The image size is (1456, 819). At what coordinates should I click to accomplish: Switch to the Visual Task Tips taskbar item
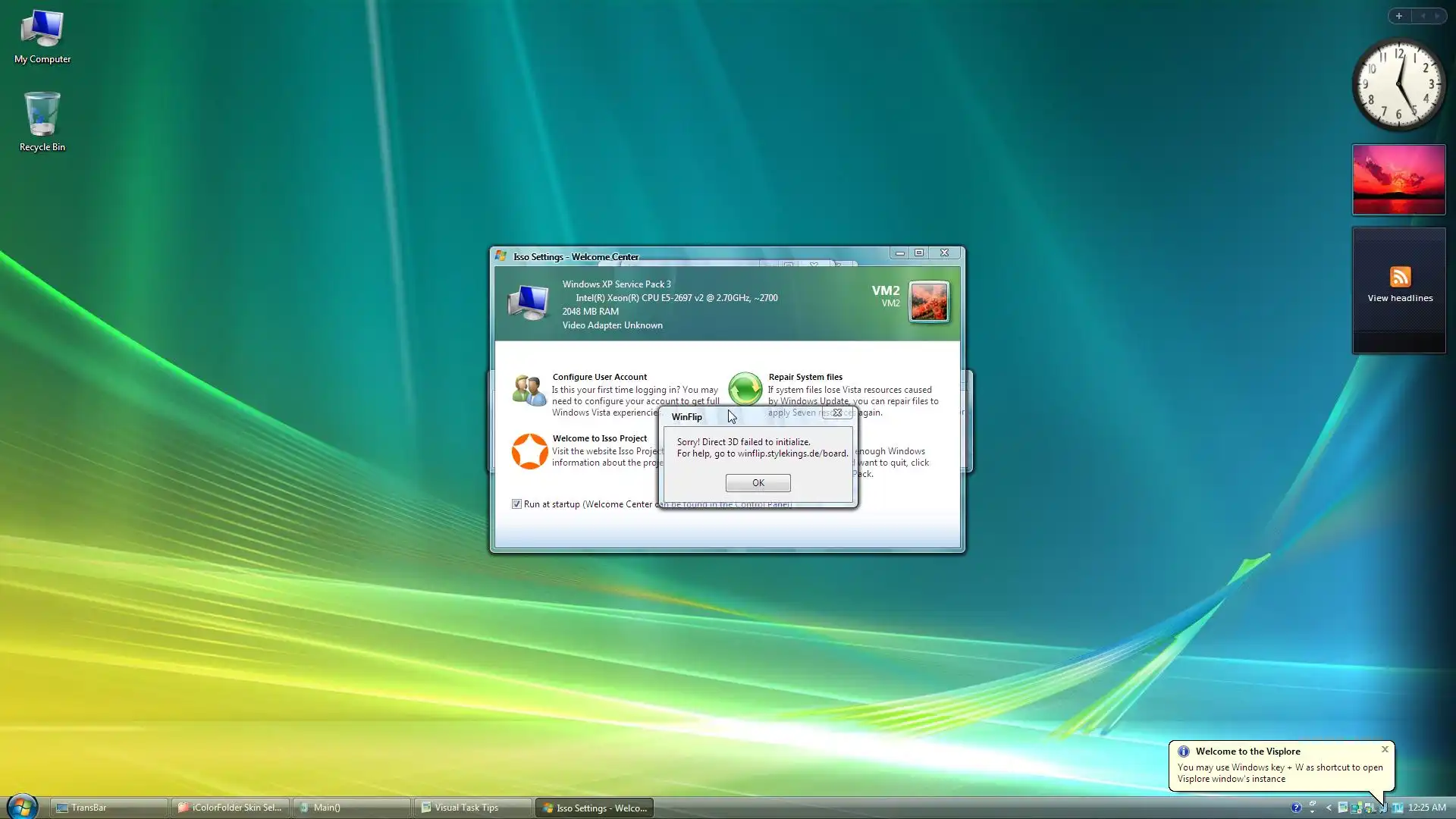pos(472,808)
